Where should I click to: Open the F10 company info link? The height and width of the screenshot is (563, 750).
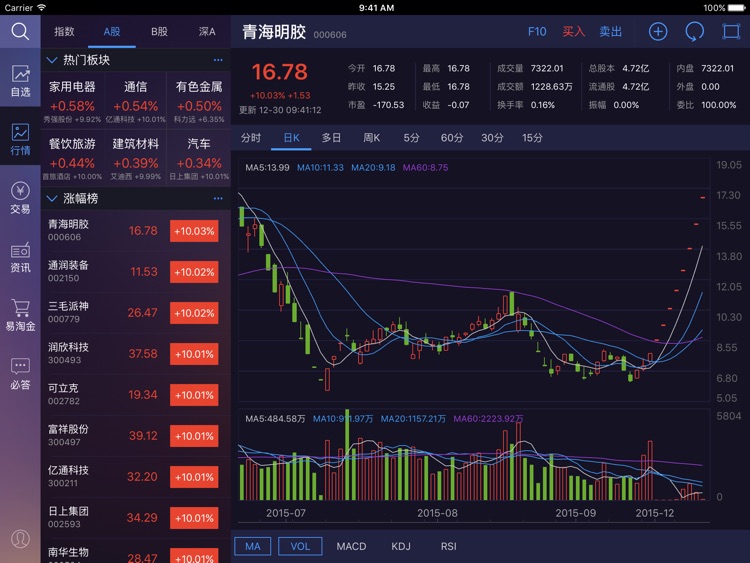537,32
